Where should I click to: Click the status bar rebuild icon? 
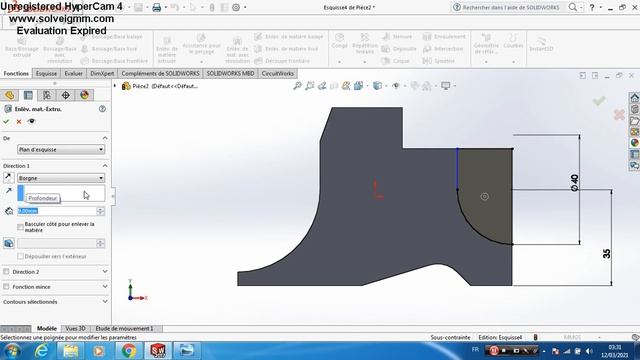[x=535, y=337]
